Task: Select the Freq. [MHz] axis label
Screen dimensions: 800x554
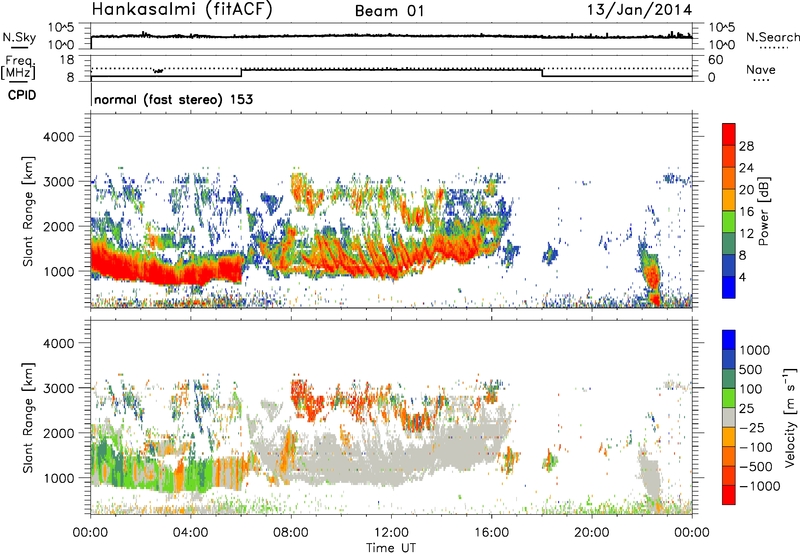Action: (19, 67)
